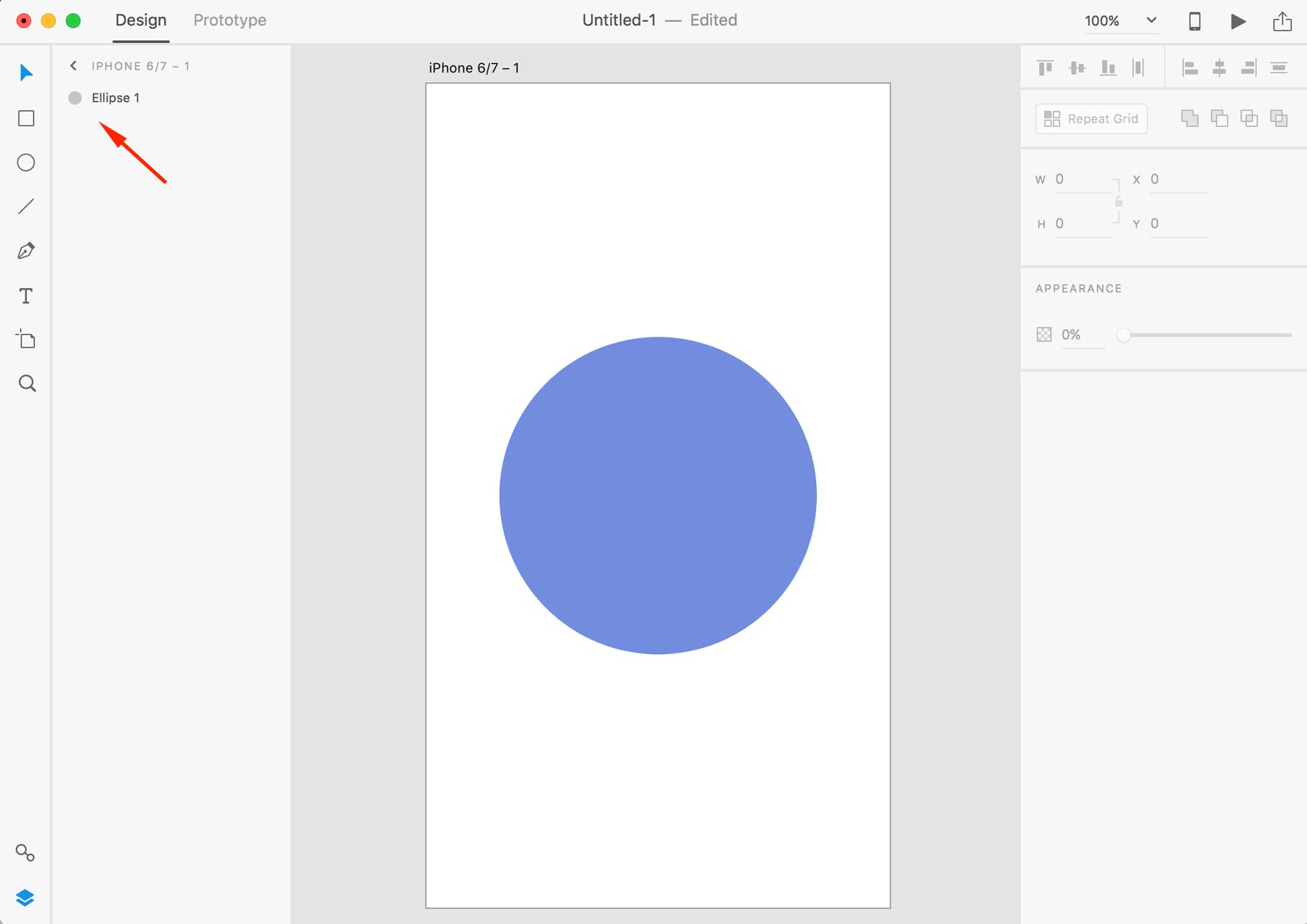Viewport: 1307px width, 924px height.
Task: Collapse the iPhone 6/7 layer list
Action: click(x=73, y=65)
